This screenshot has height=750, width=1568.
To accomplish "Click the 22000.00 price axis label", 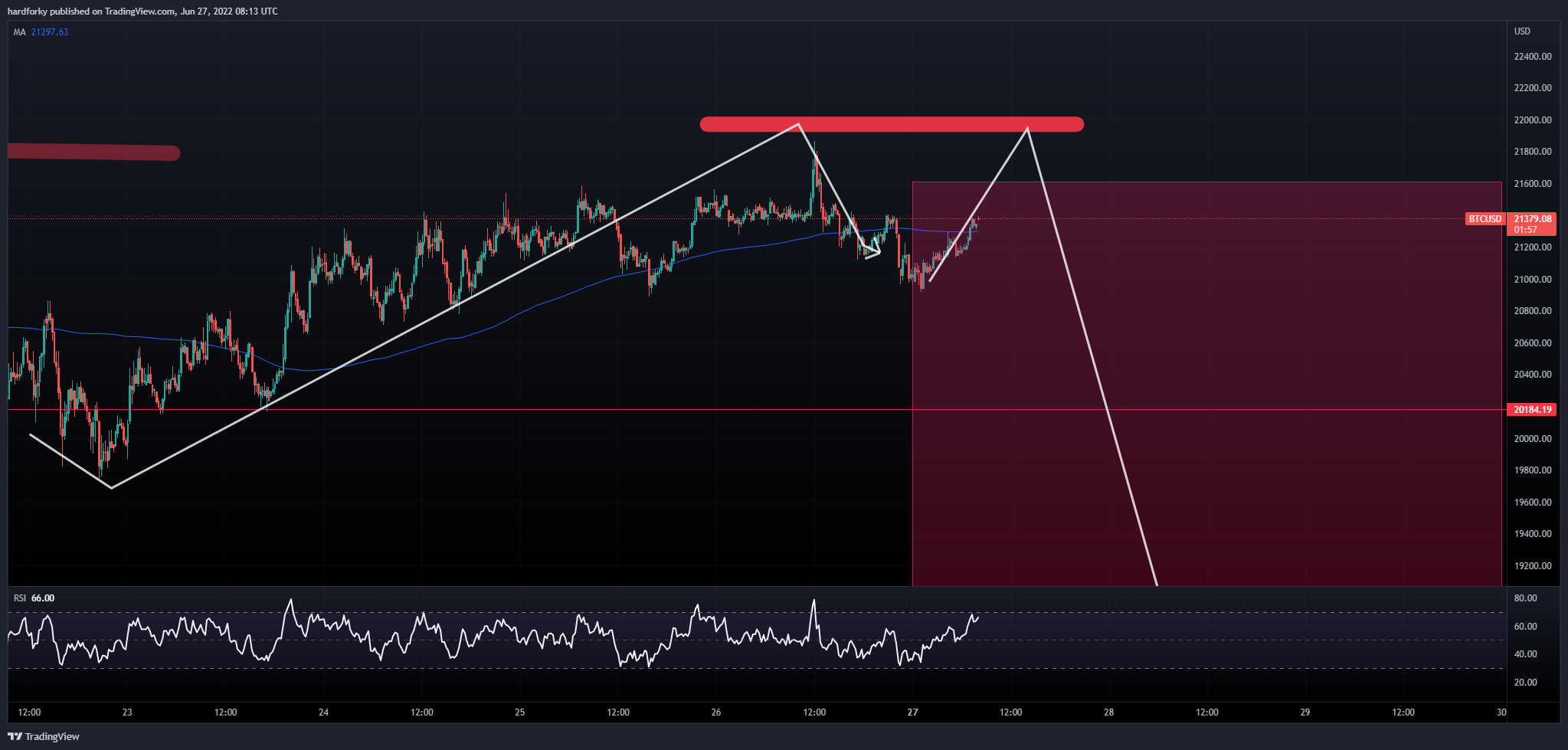I will (x=1533, y=120).
